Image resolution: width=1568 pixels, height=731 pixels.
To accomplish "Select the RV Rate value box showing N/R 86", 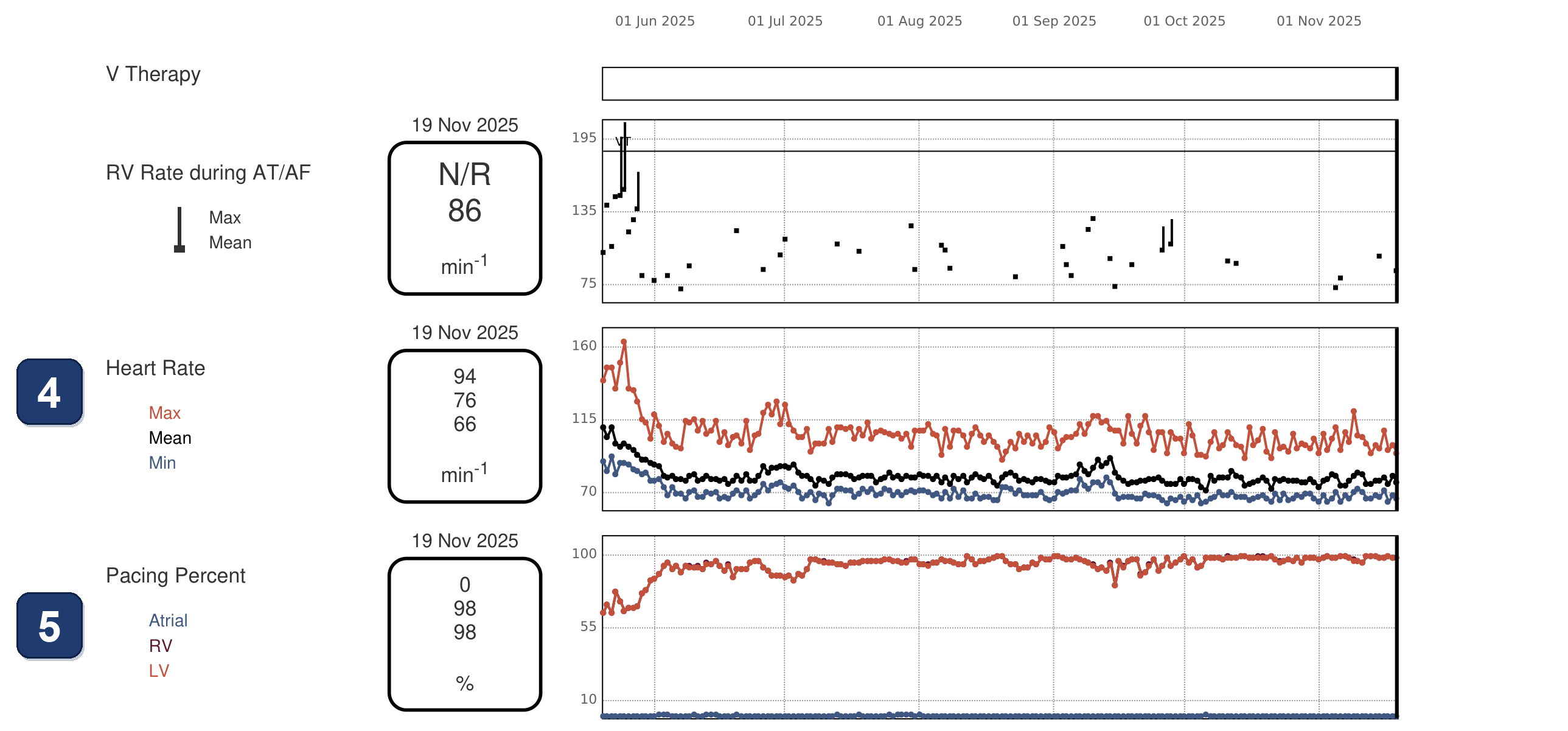I will point(464,219).
